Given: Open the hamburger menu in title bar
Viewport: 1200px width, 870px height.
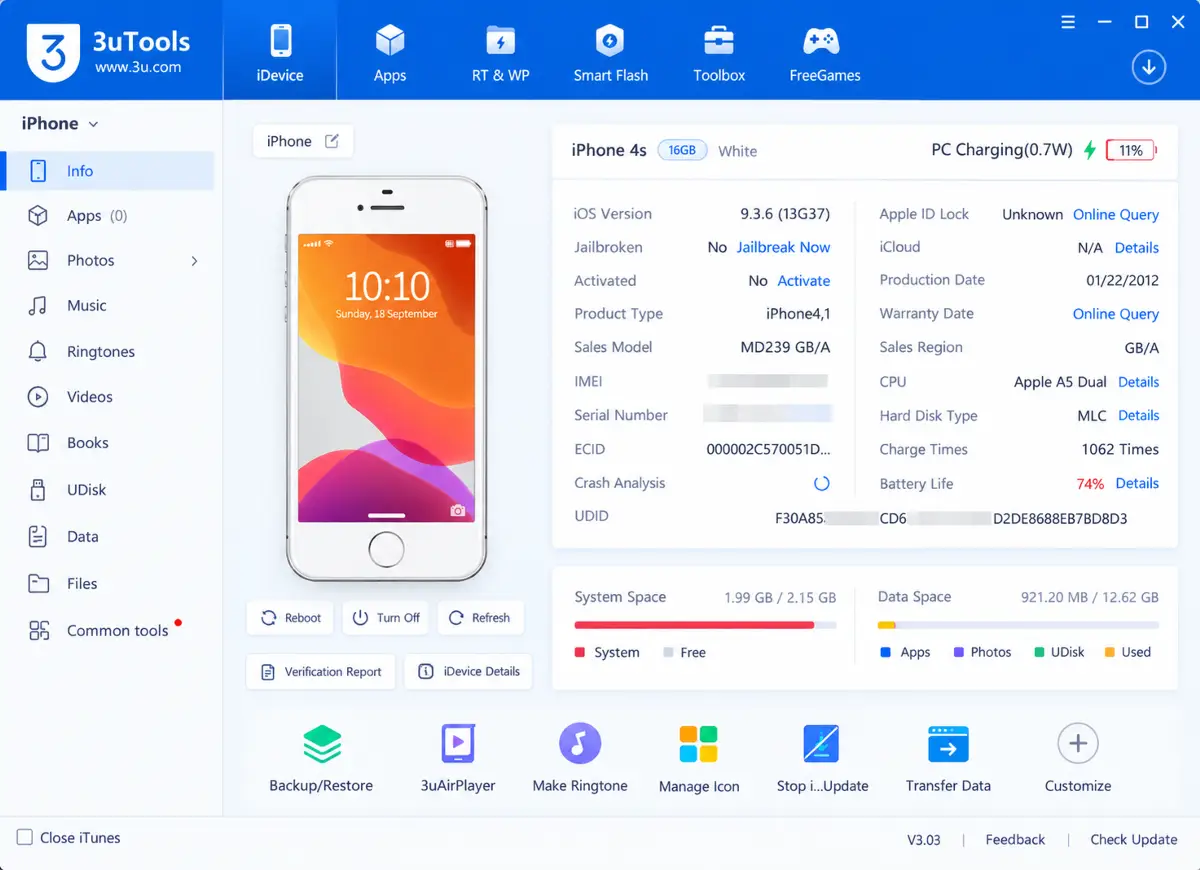Looking at the screenshot, I should point(1068,22).
